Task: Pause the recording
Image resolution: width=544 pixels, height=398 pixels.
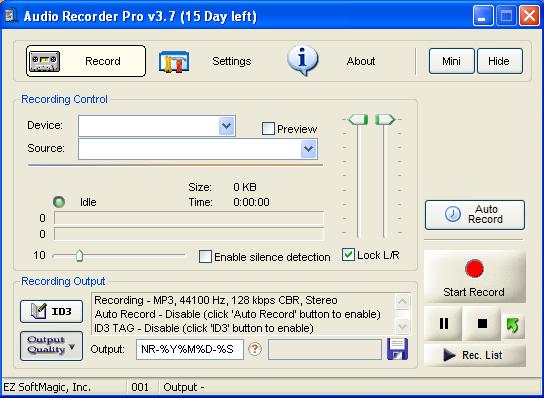Action: (x=443, y=323)
